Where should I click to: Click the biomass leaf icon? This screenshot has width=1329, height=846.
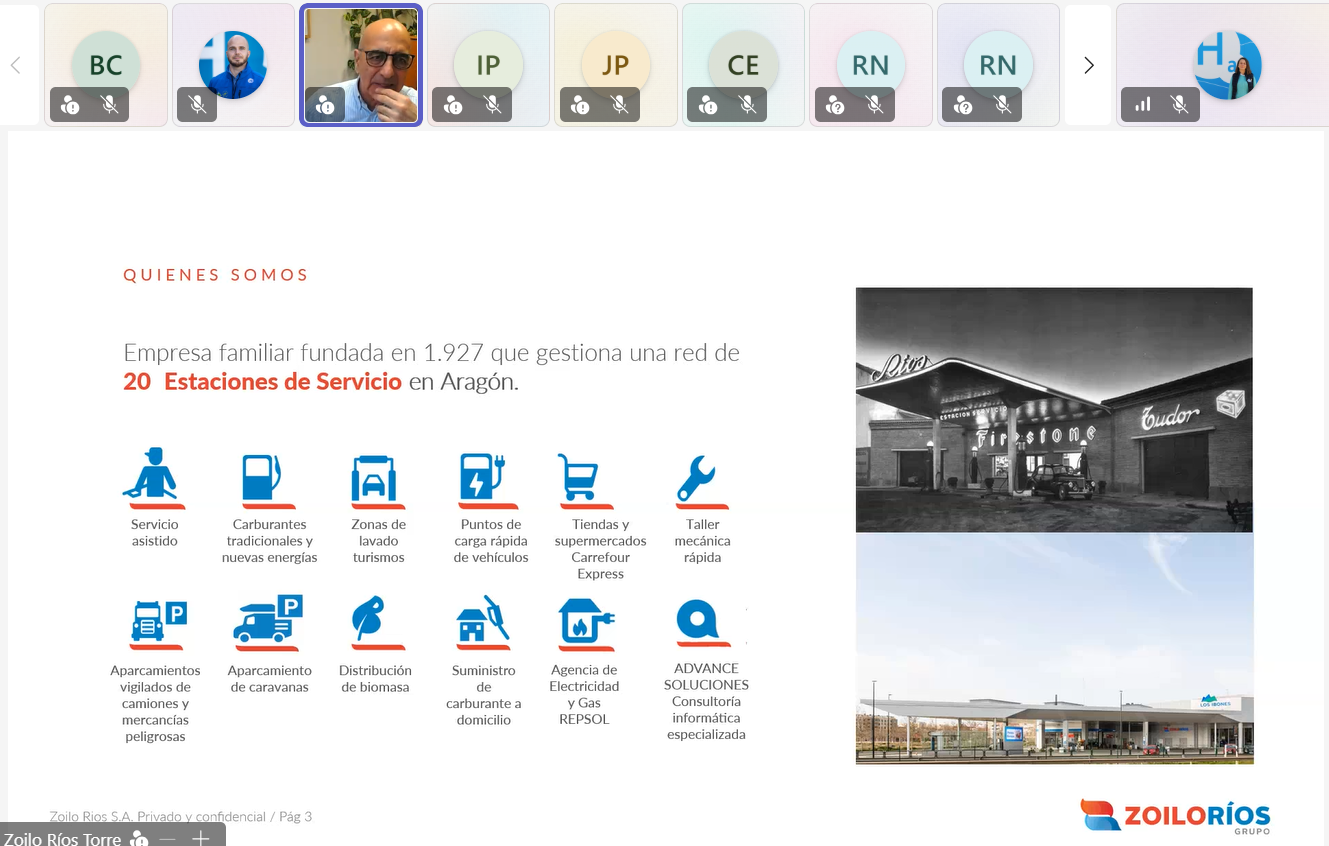coord(369,620)
